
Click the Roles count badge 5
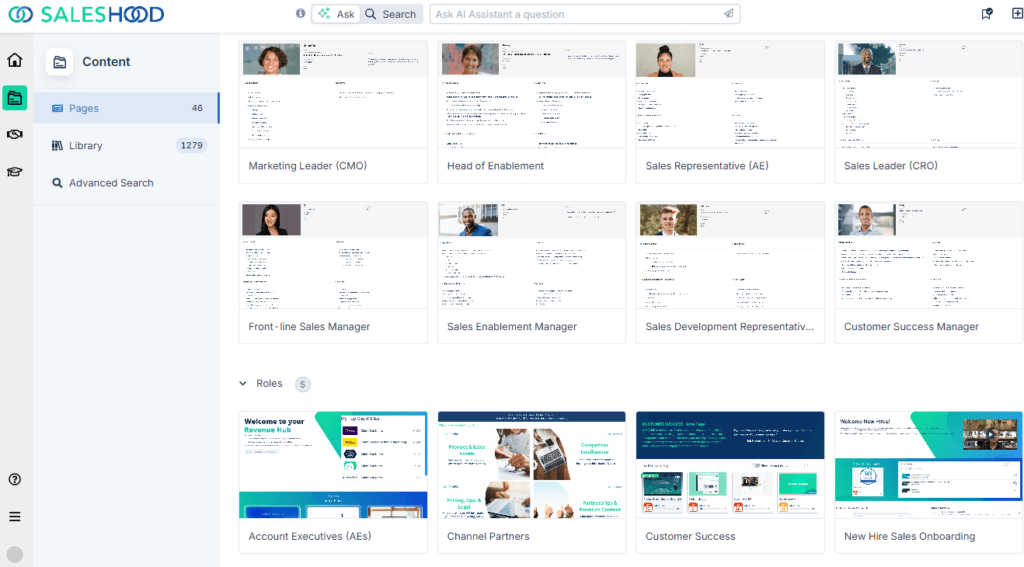click(x=302, y=384)
